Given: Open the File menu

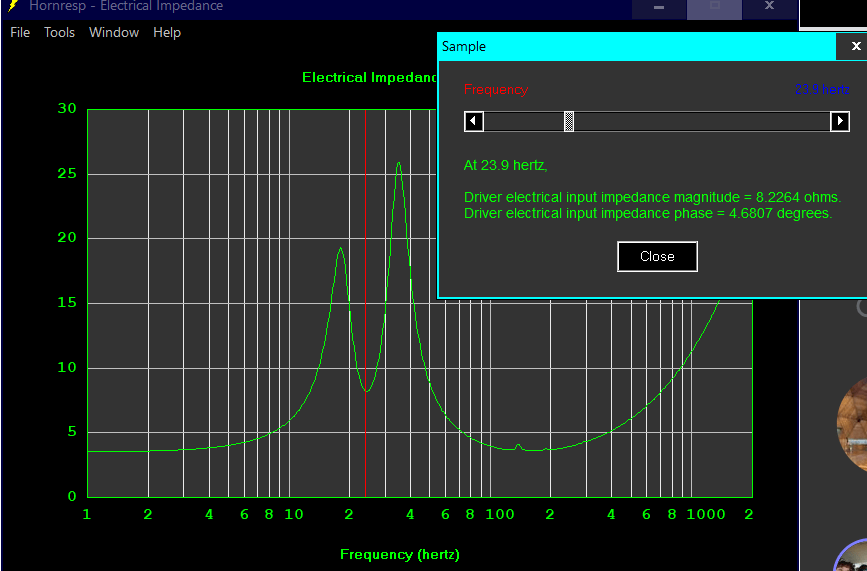Looking at the screenshot, I should tap(20, 33).
